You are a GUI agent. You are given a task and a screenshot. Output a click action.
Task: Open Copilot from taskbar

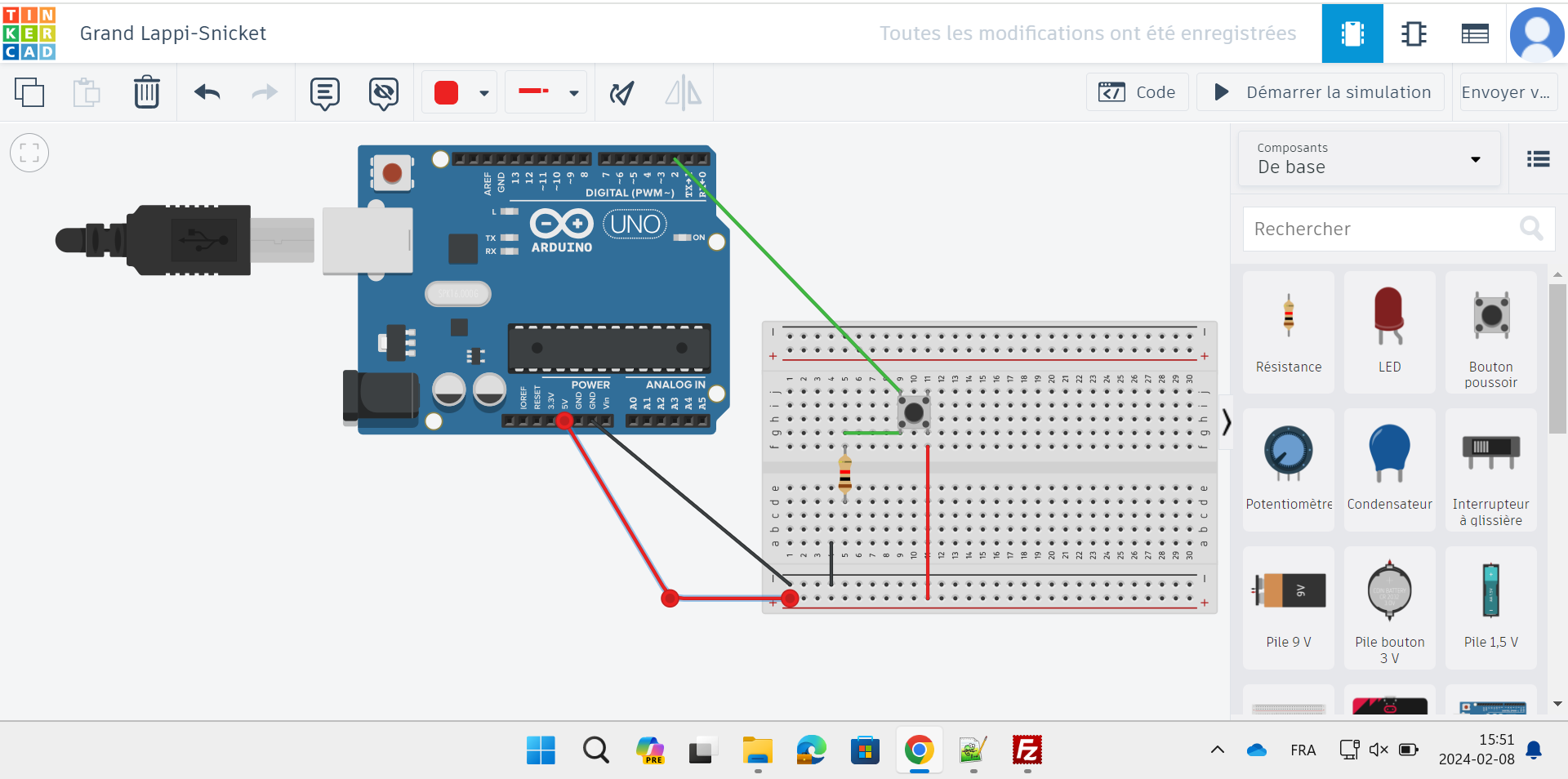[x=649, y=750]
